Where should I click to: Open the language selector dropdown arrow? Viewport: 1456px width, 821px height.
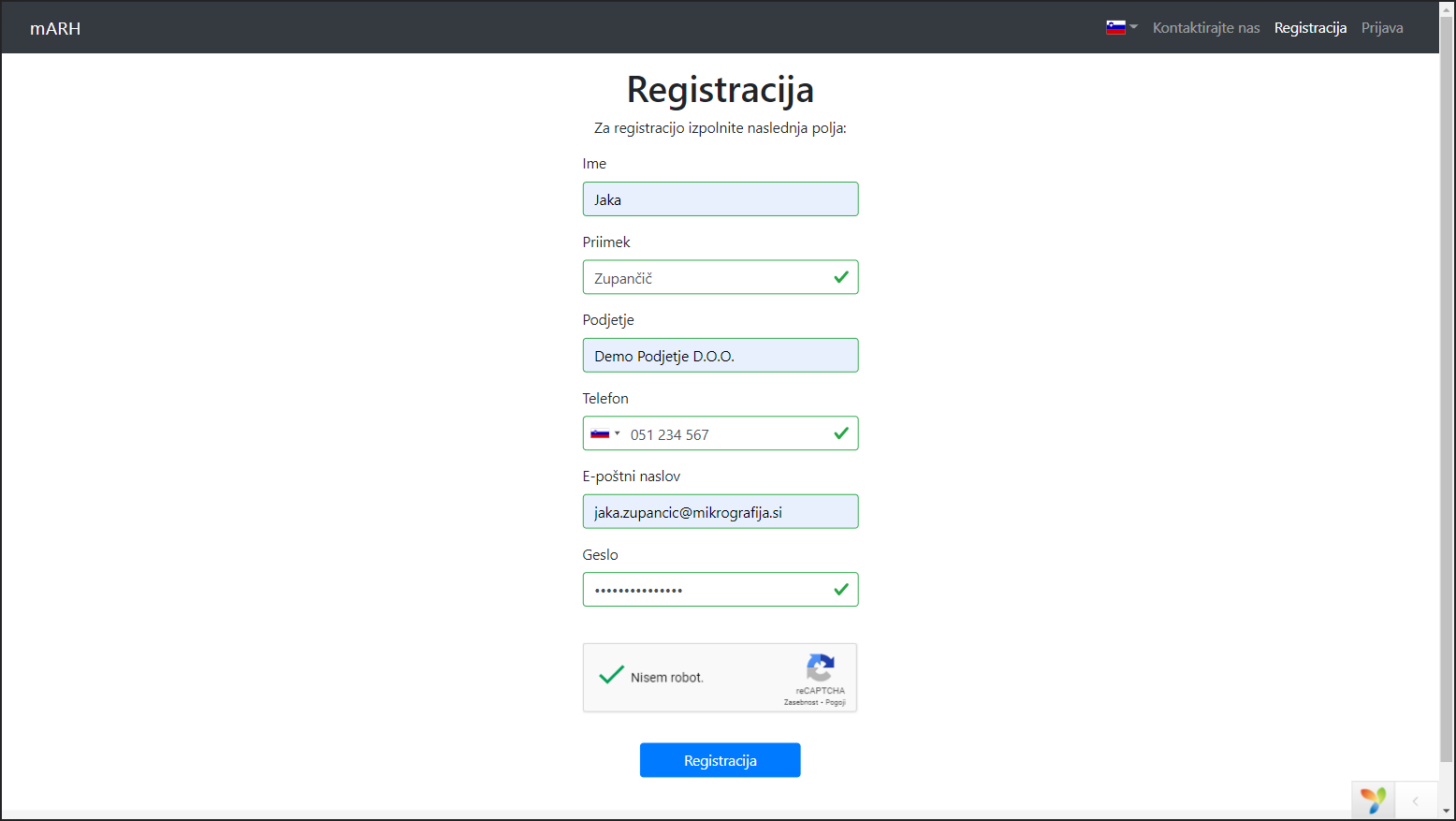point(1134,27)
